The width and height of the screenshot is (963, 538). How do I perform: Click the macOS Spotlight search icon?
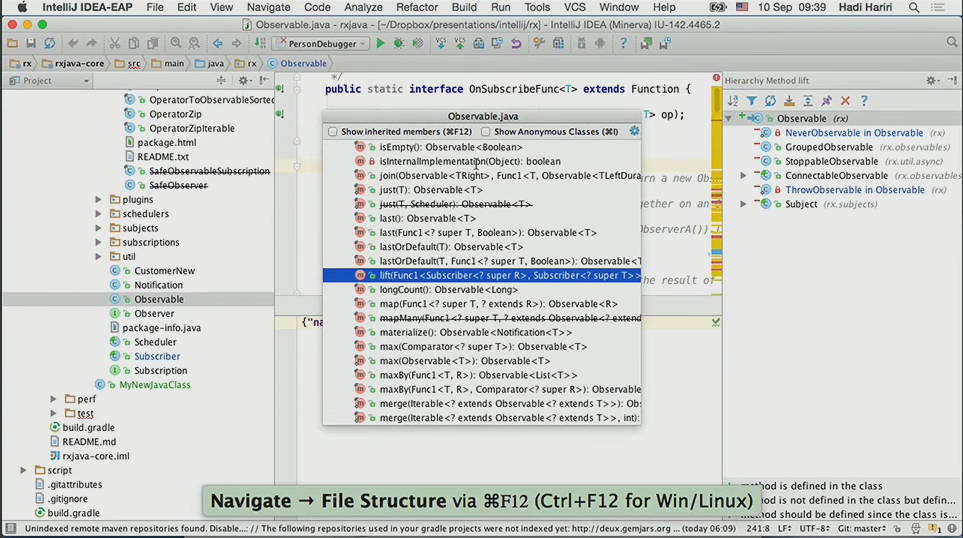914,7
